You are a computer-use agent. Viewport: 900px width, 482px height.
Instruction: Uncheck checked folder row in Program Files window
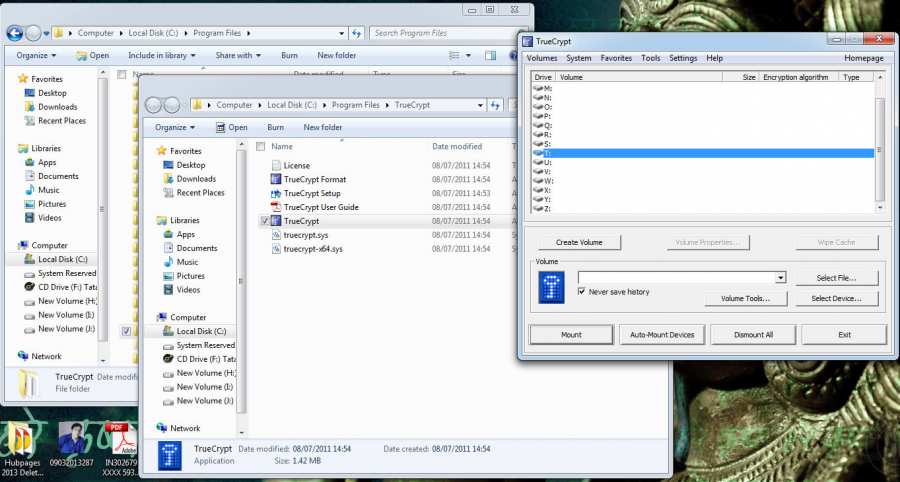126,331
